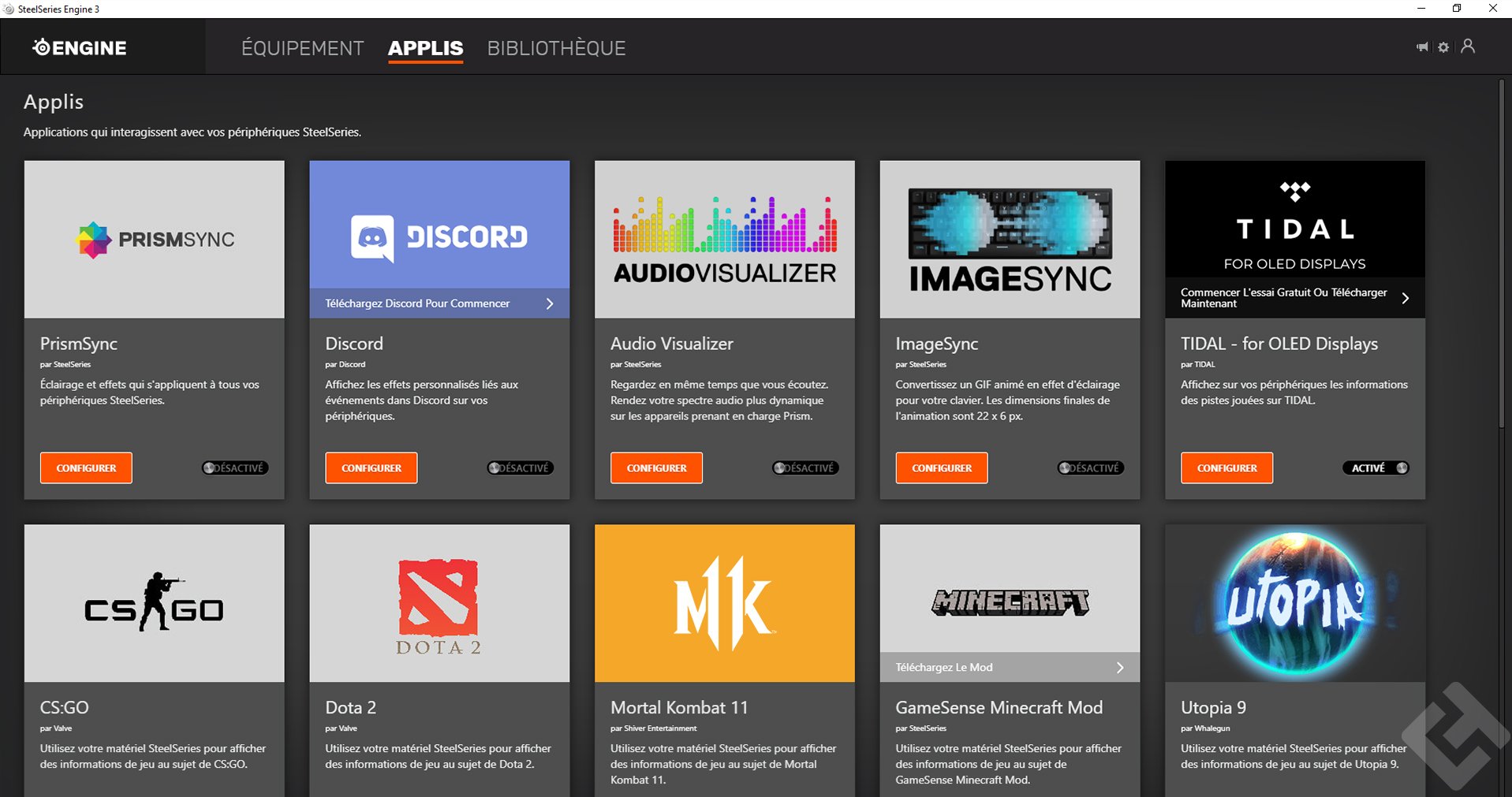The image size is (1512, 797).
Task: Click the Minecraft logo thumbnail
Action: point(1010,589)
